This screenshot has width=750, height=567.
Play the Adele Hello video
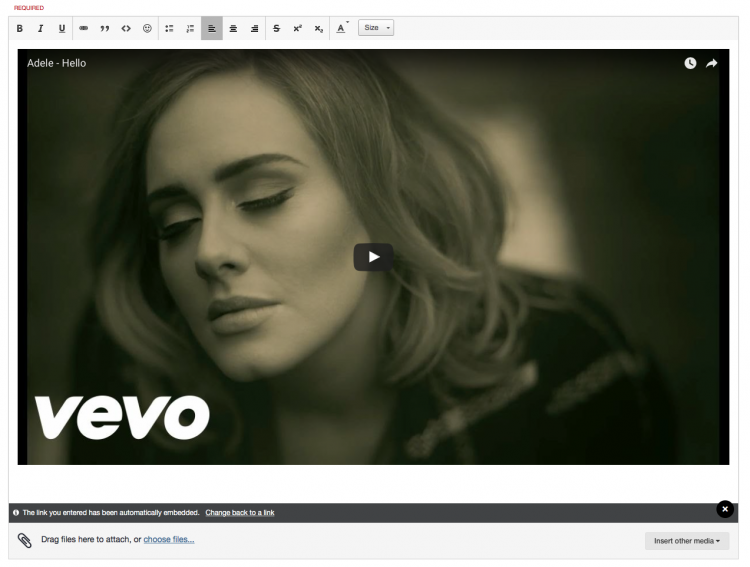pos(374,257)
